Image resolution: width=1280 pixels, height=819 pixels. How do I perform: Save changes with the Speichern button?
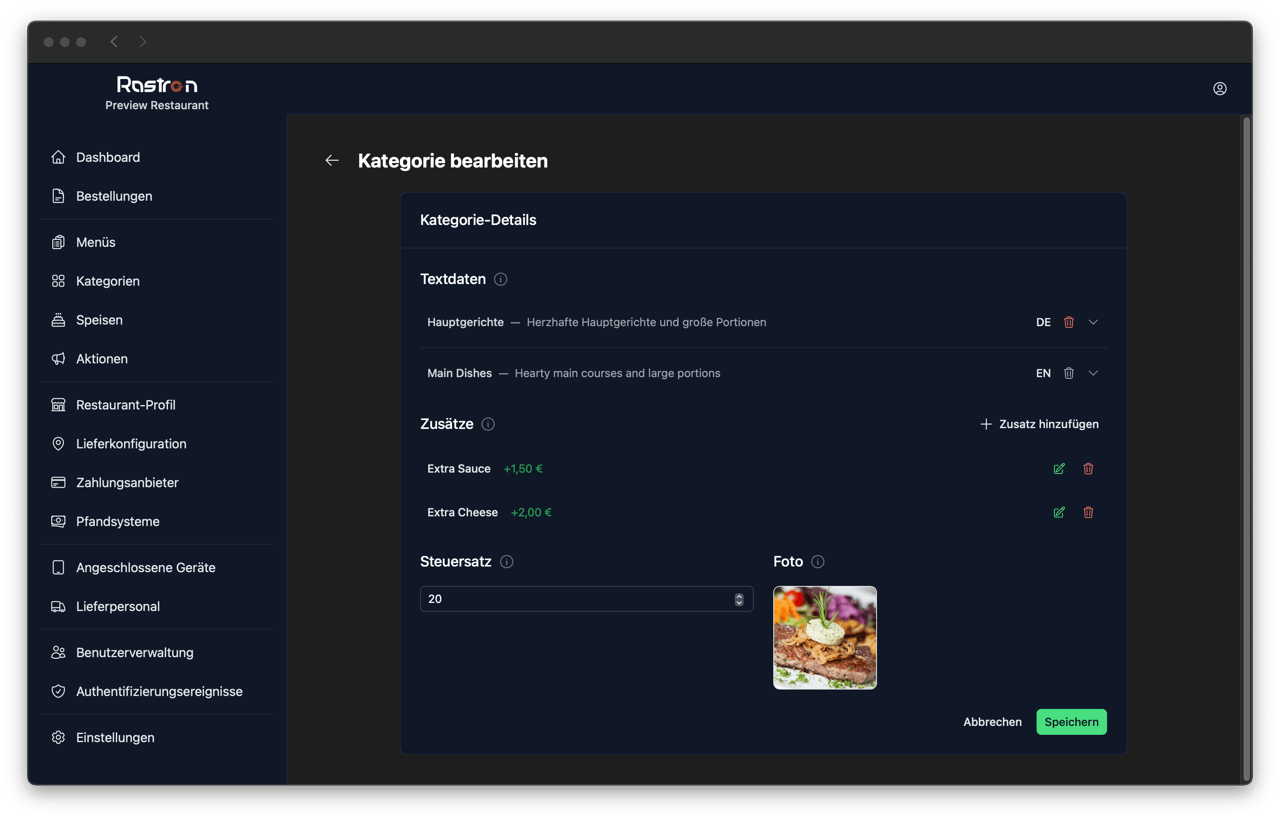1071,721
